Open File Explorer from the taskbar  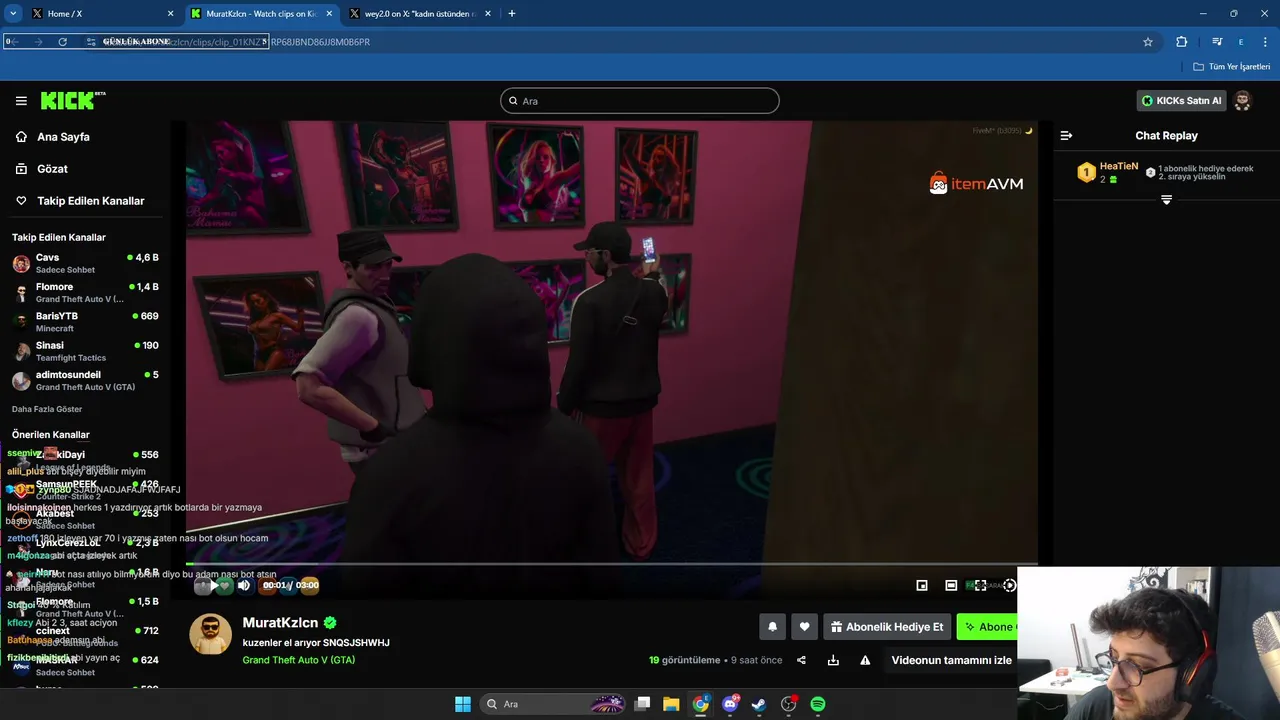(671, 704)
